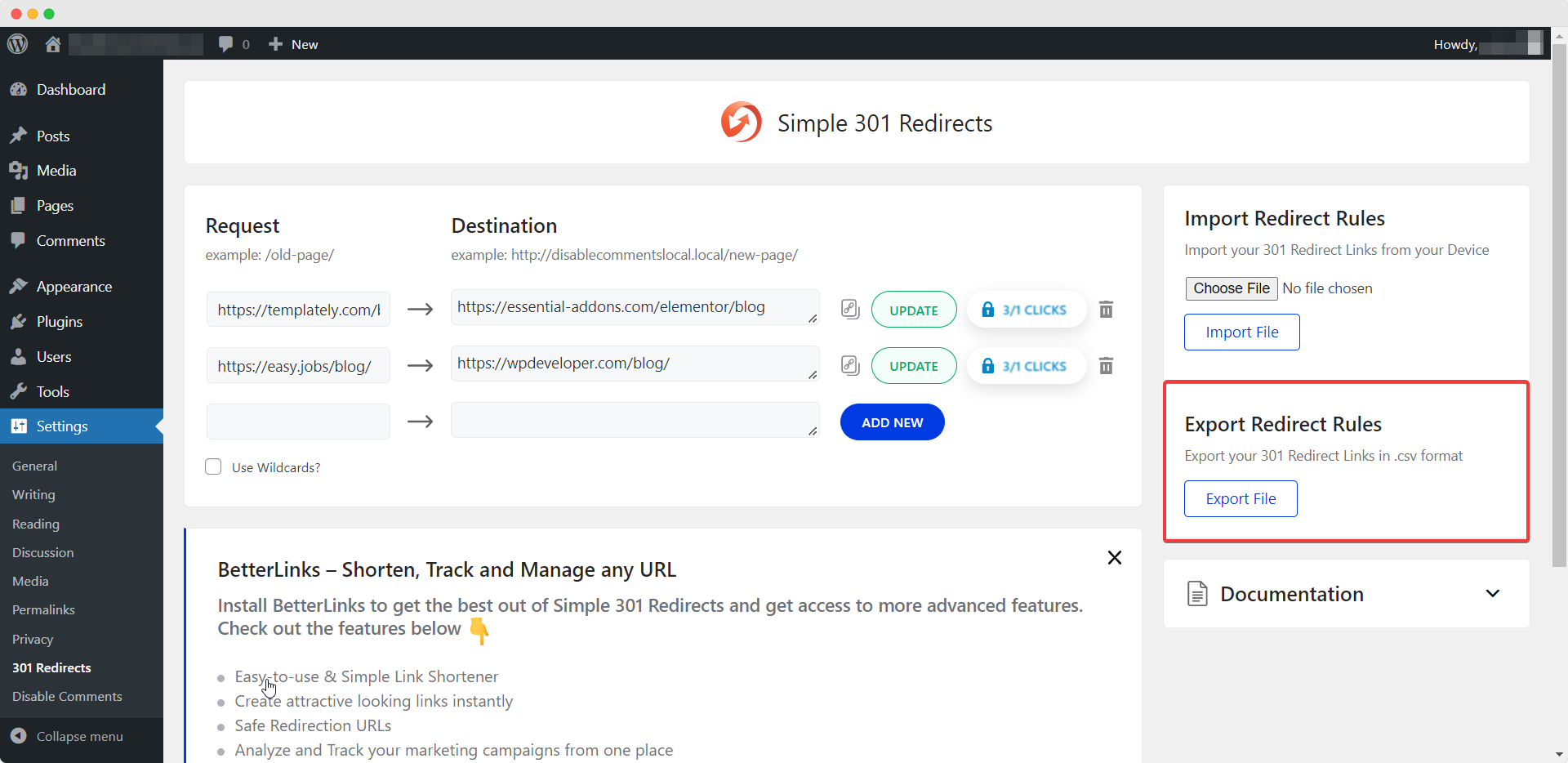1568x763 pixels.
Task: Click the Media icon in sidebar
Action: click(18, 171)
